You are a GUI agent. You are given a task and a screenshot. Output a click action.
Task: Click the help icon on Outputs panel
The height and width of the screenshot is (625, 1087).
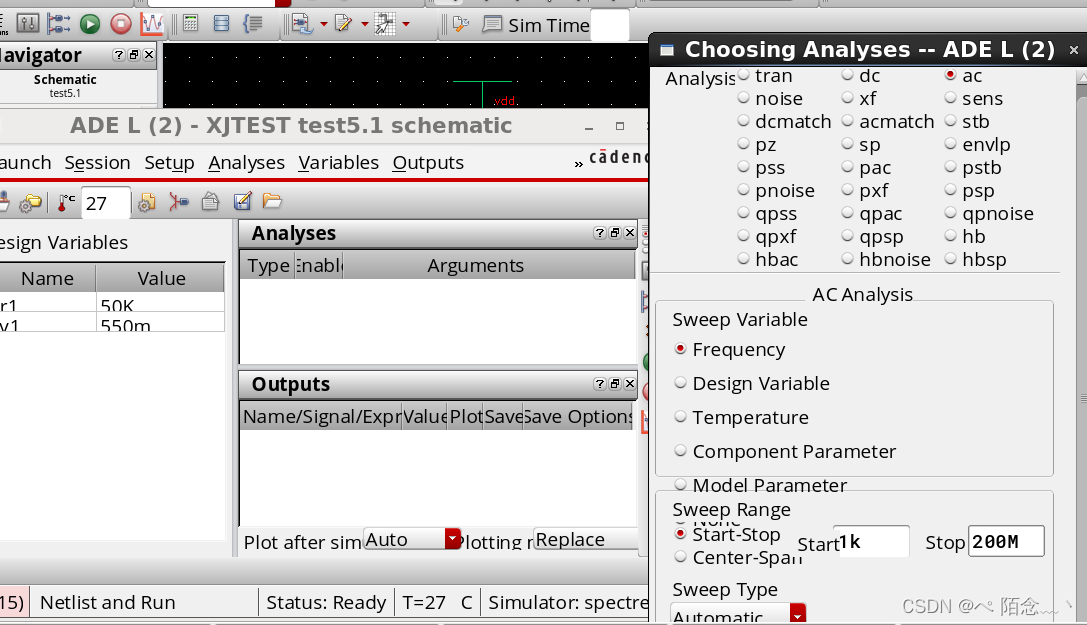(600, 384)
